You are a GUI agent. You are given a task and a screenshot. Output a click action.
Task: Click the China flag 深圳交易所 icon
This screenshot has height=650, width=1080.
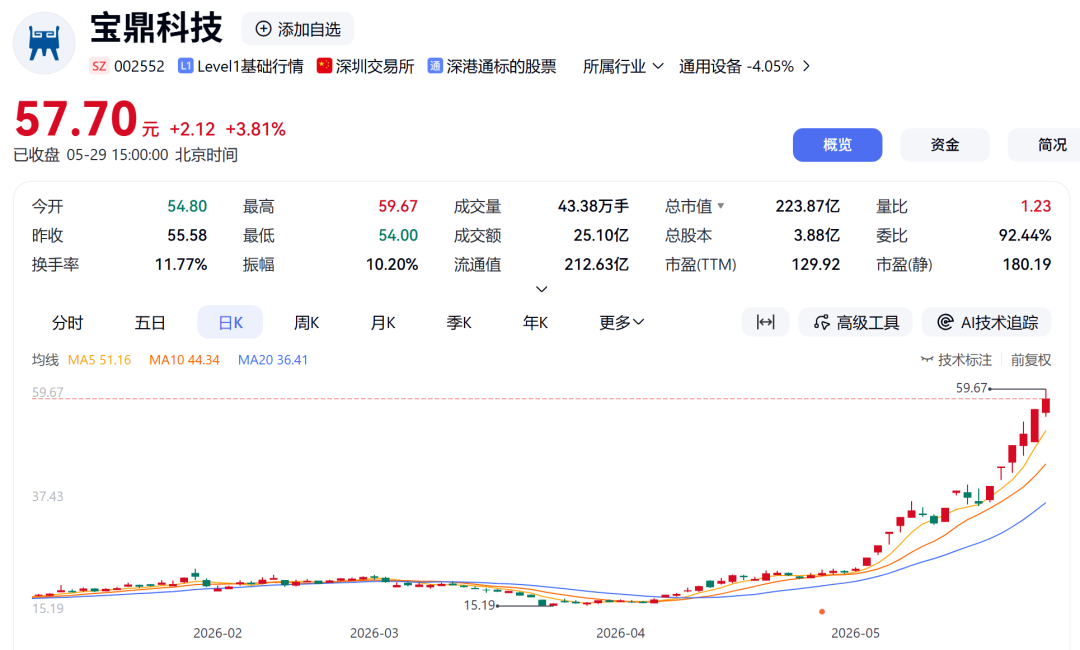pos(324,65)
